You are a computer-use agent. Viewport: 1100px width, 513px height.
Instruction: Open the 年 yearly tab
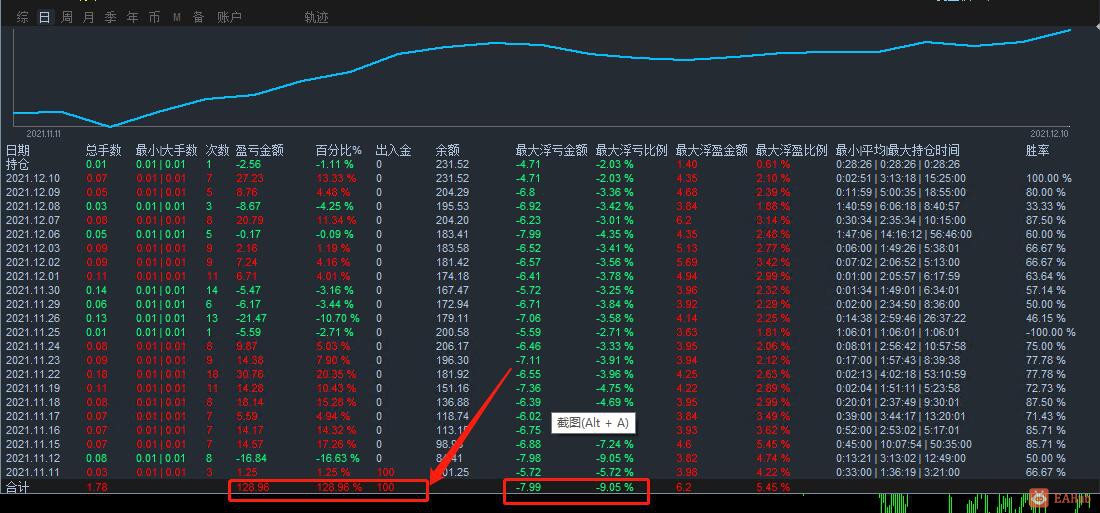tap(133, 18)
